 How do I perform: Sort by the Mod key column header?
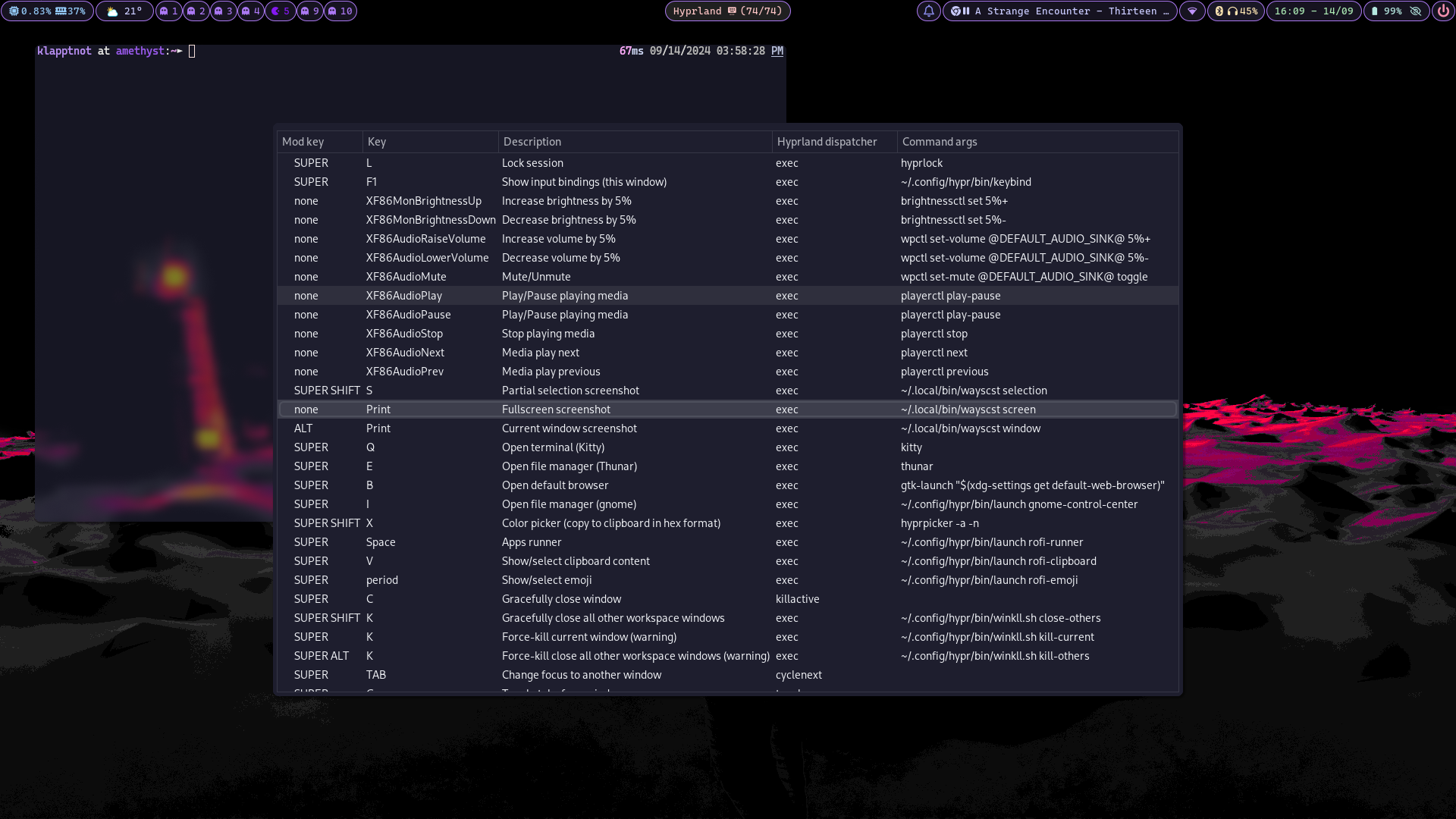303,142
